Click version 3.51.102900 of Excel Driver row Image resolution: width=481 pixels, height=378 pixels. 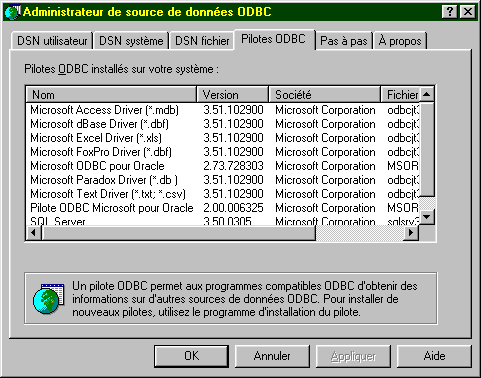click(x=233, y=138)
